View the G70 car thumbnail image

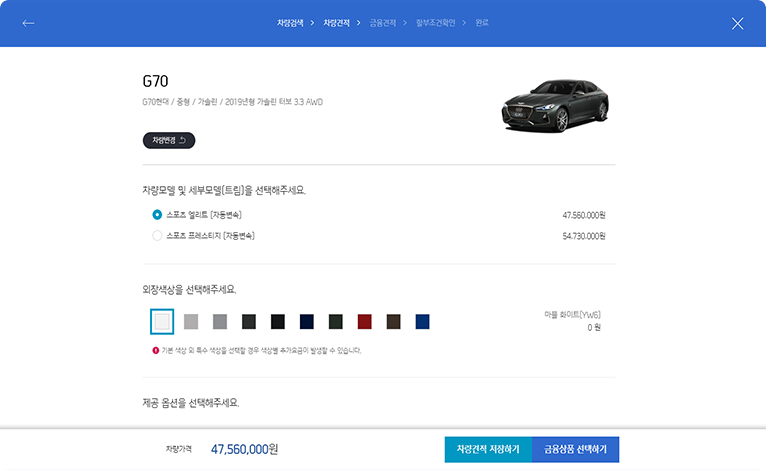click(x=555, y=106)
